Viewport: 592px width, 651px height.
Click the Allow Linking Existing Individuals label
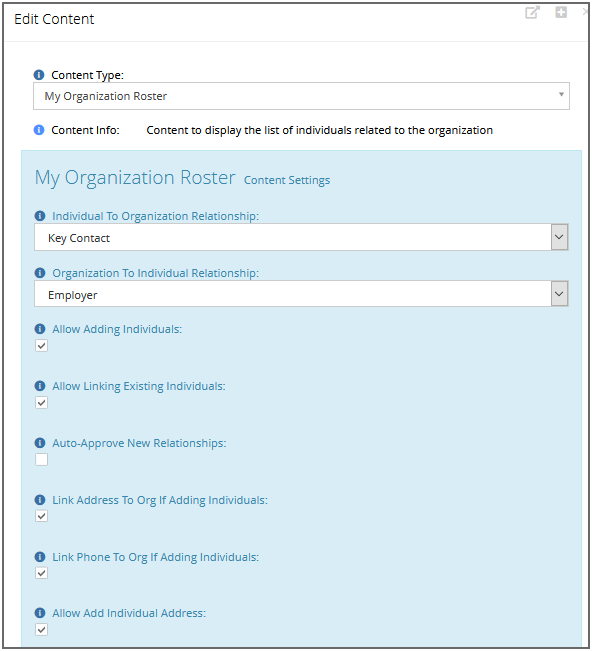[139, 386]
